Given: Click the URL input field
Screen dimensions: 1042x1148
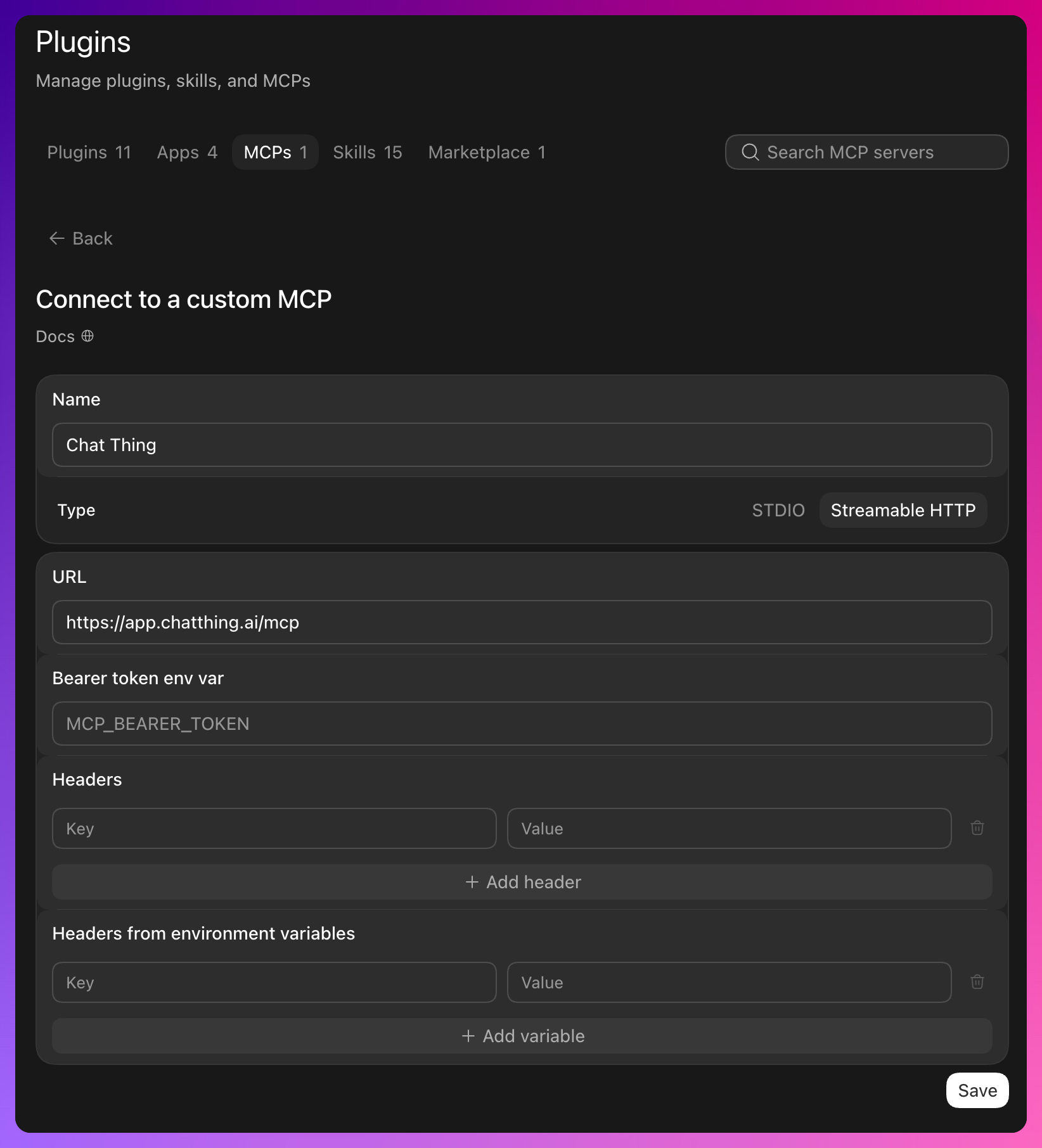Looking at the screenshot, I should 522,622.
